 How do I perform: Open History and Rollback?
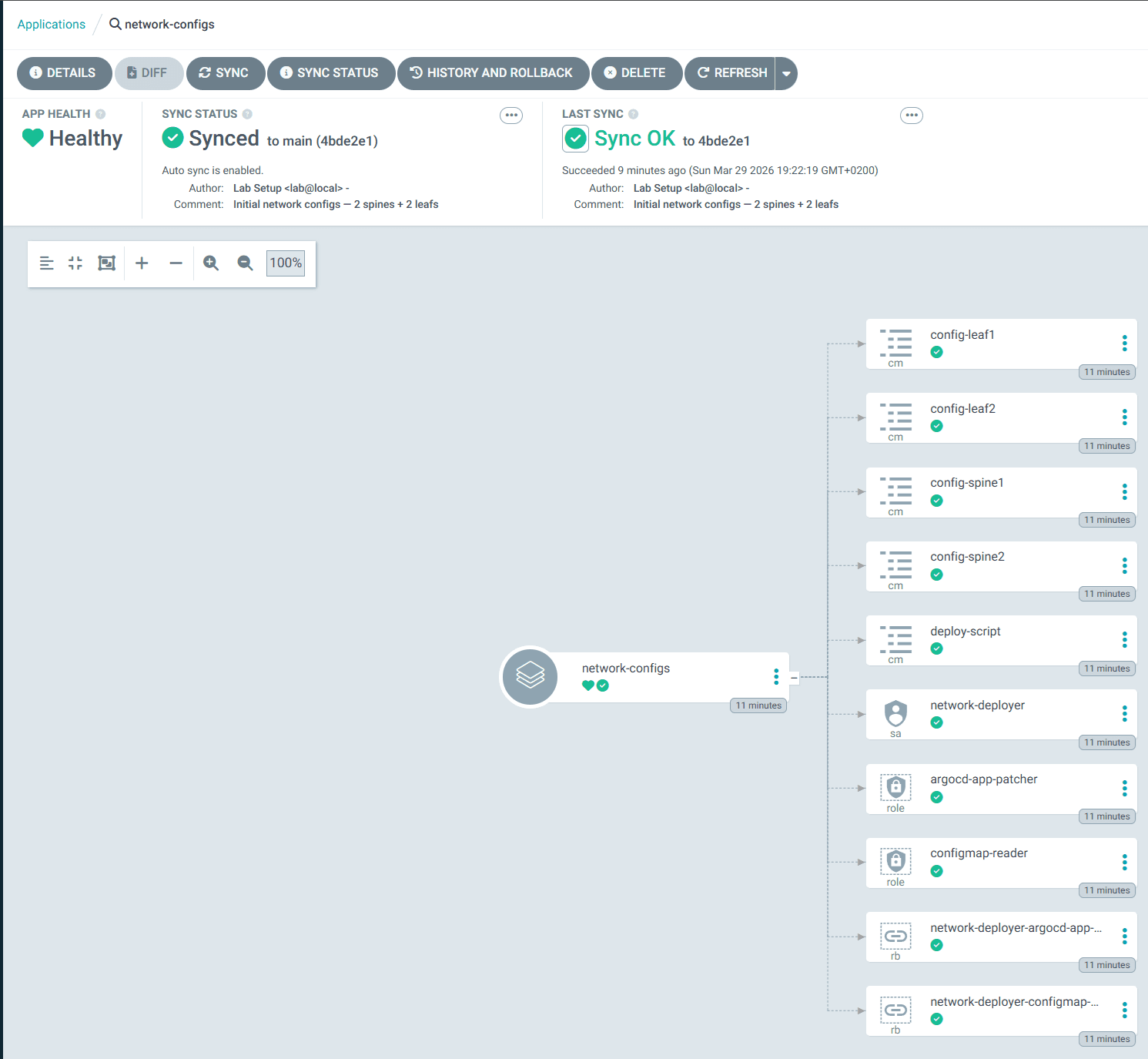493,73
